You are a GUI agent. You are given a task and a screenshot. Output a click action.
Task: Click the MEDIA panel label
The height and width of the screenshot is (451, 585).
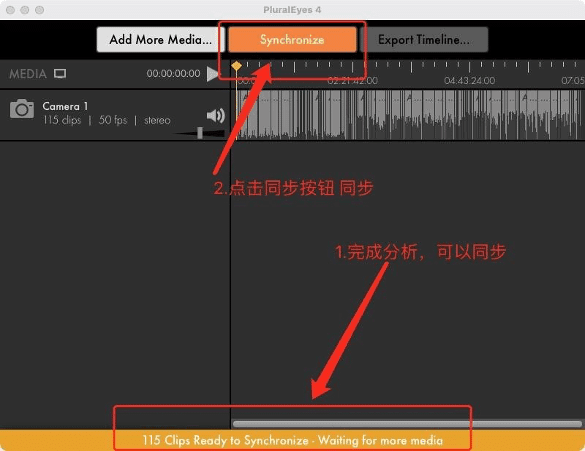(x=28, y=74)
